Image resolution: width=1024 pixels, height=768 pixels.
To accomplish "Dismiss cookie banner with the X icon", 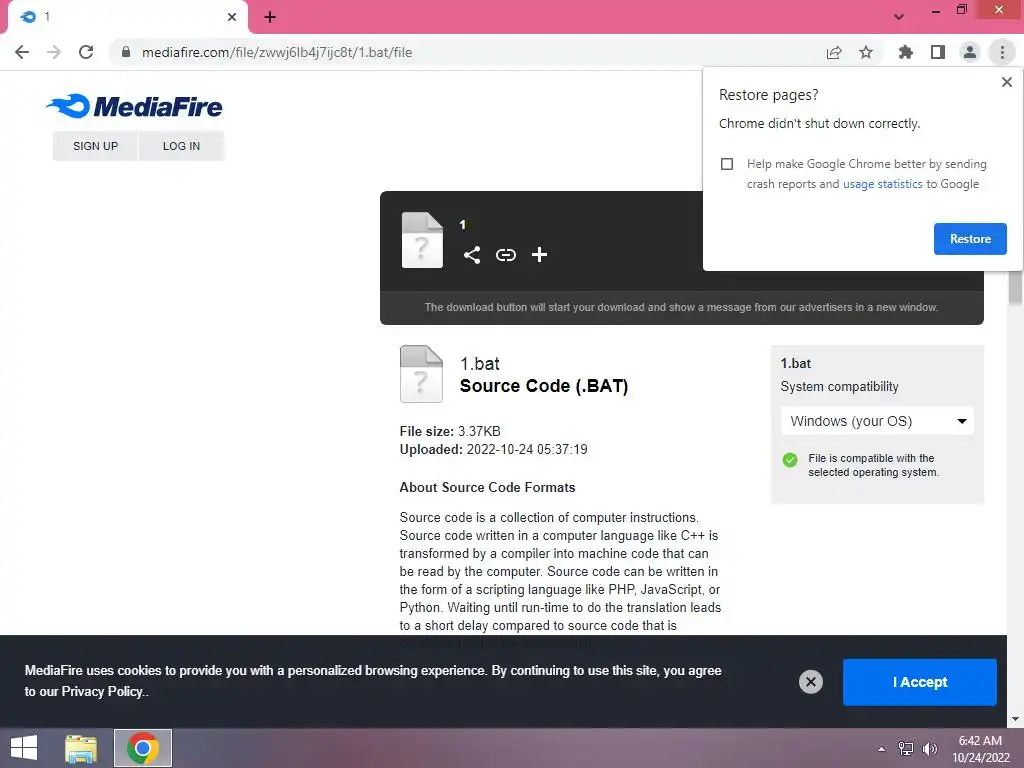I will 810,682.
